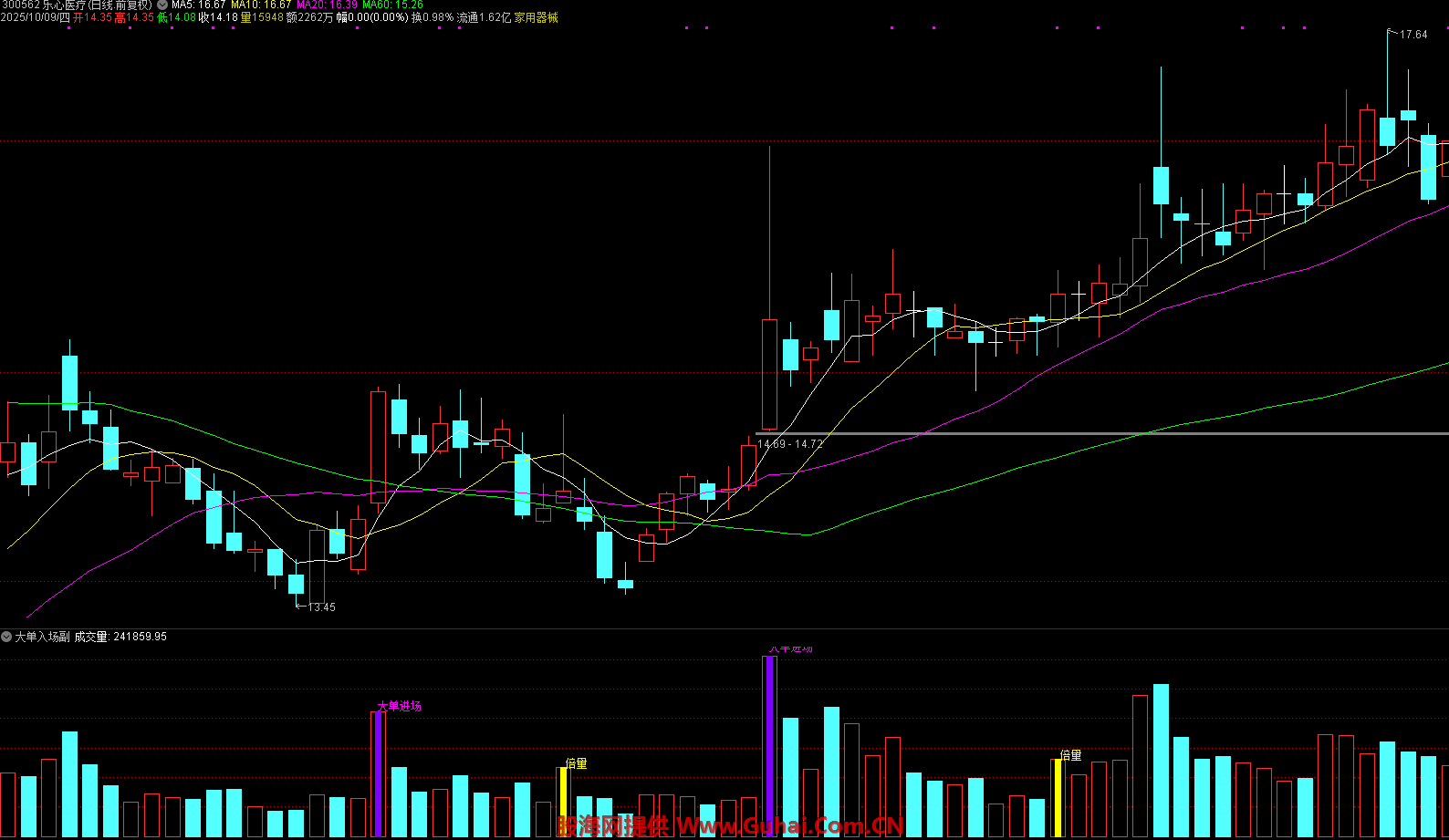Click the 13.45 low price marker
1449x840 pixels.
320,607
